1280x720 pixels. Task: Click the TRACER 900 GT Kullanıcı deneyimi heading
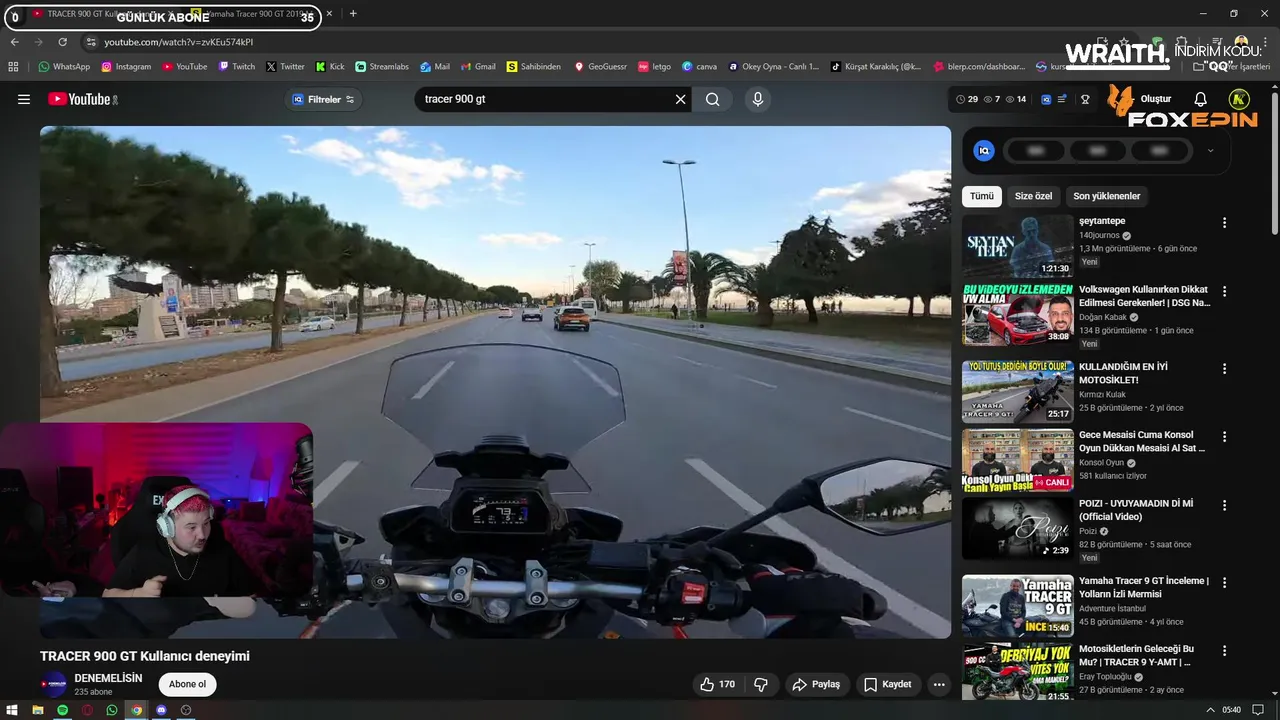coord(145,656)
